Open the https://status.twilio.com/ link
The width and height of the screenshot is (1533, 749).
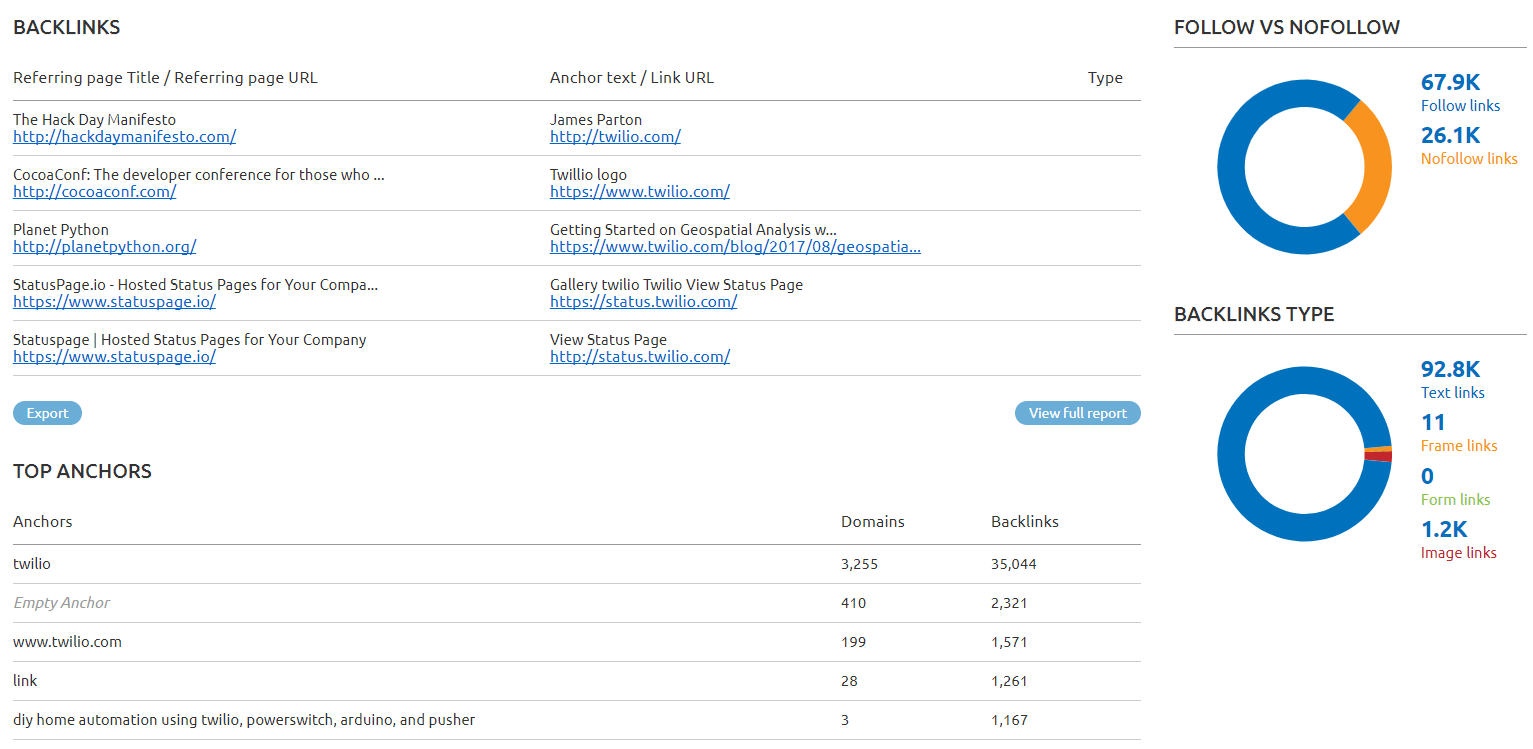tap(643, 302)
